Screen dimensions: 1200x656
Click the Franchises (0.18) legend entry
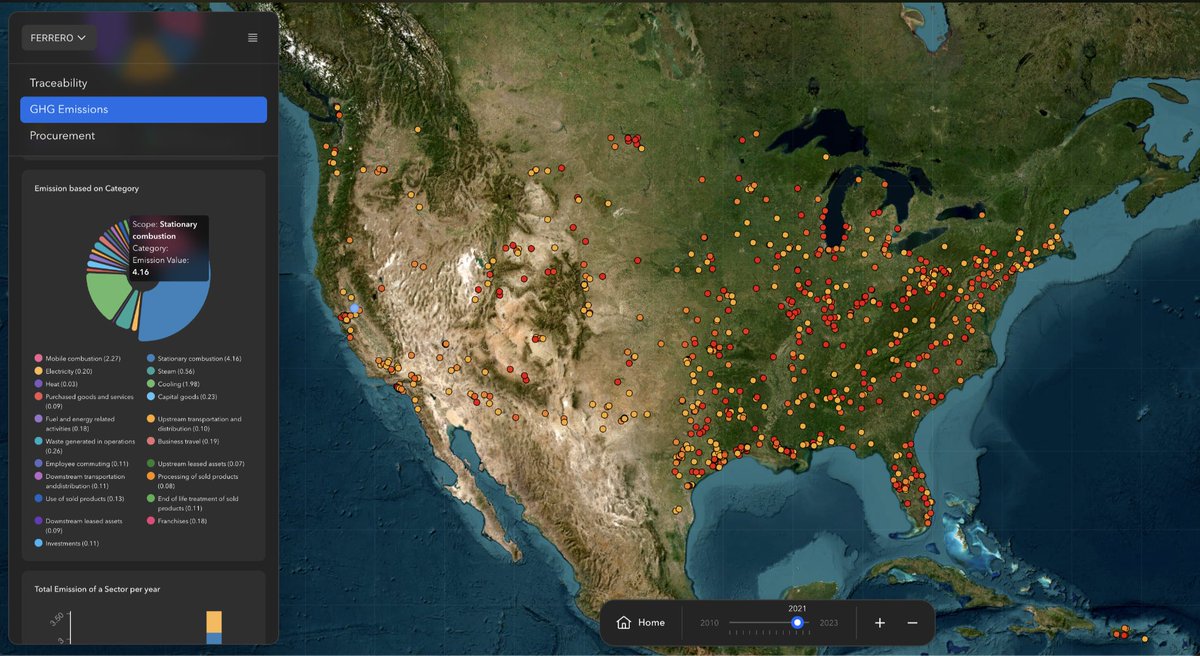pos(176,521)
